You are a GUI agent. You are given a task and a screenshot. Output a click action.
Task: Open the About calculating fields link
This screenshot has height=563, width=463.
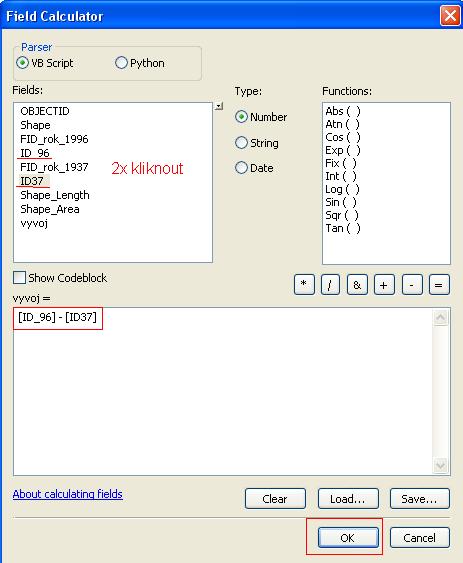coord(68,494)
